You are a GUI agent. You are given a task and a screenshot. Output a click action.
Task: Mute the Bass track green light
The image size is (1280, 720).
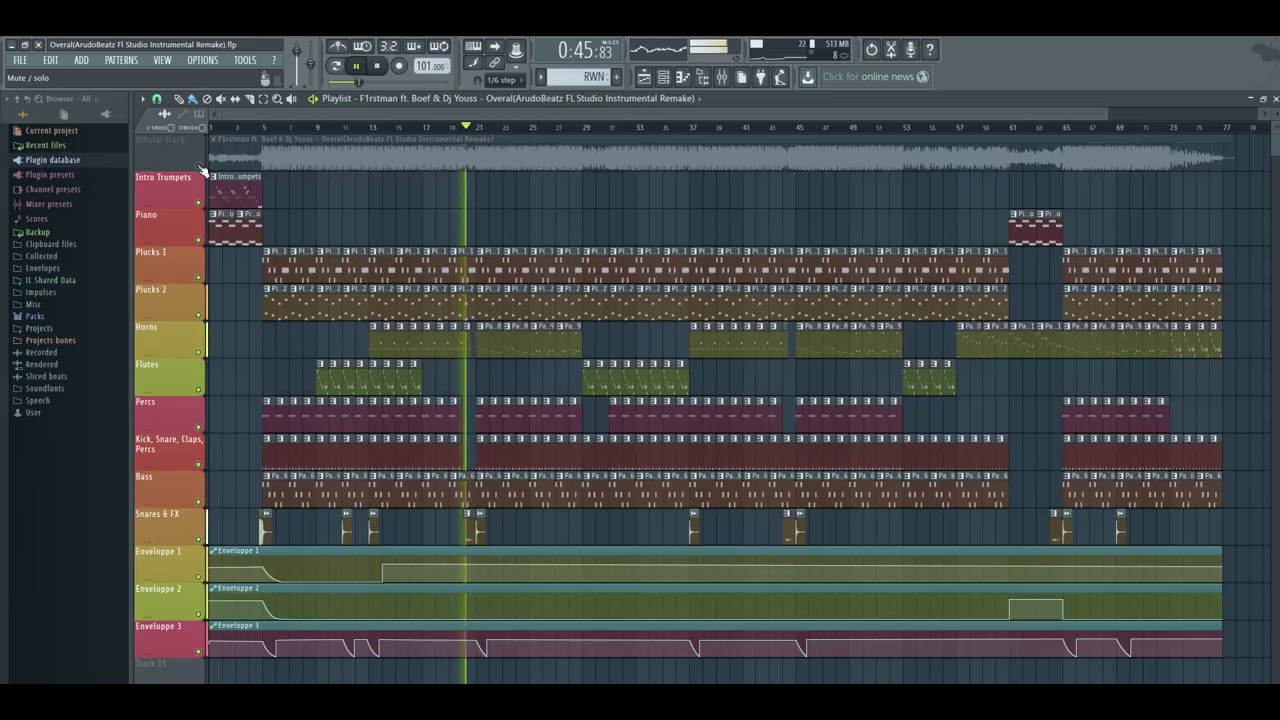click(x=198, y=502)
